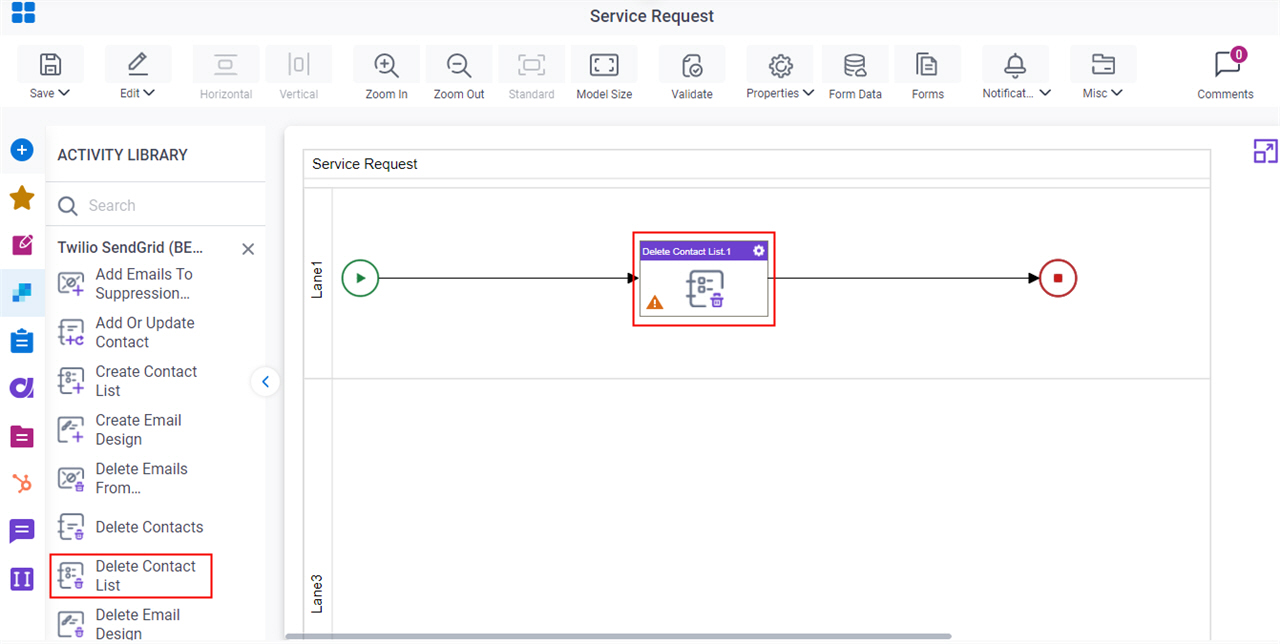Select Delete Contact List in library
The width and height of the screenshot is (1280, 644).
[x=131, y=576]
